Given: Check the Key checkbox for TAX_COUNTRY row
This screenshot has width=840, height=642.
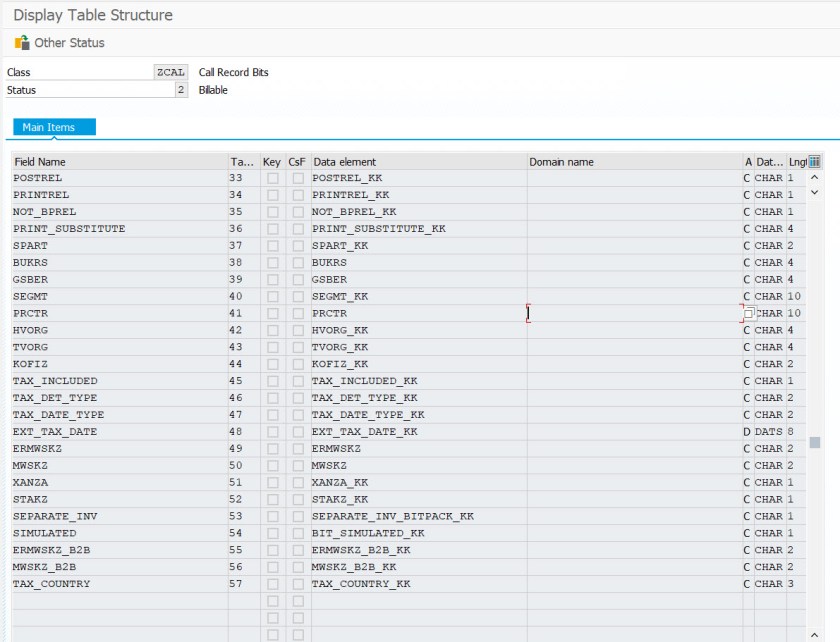Looking at the screenshot, I should tap(272, 584).
